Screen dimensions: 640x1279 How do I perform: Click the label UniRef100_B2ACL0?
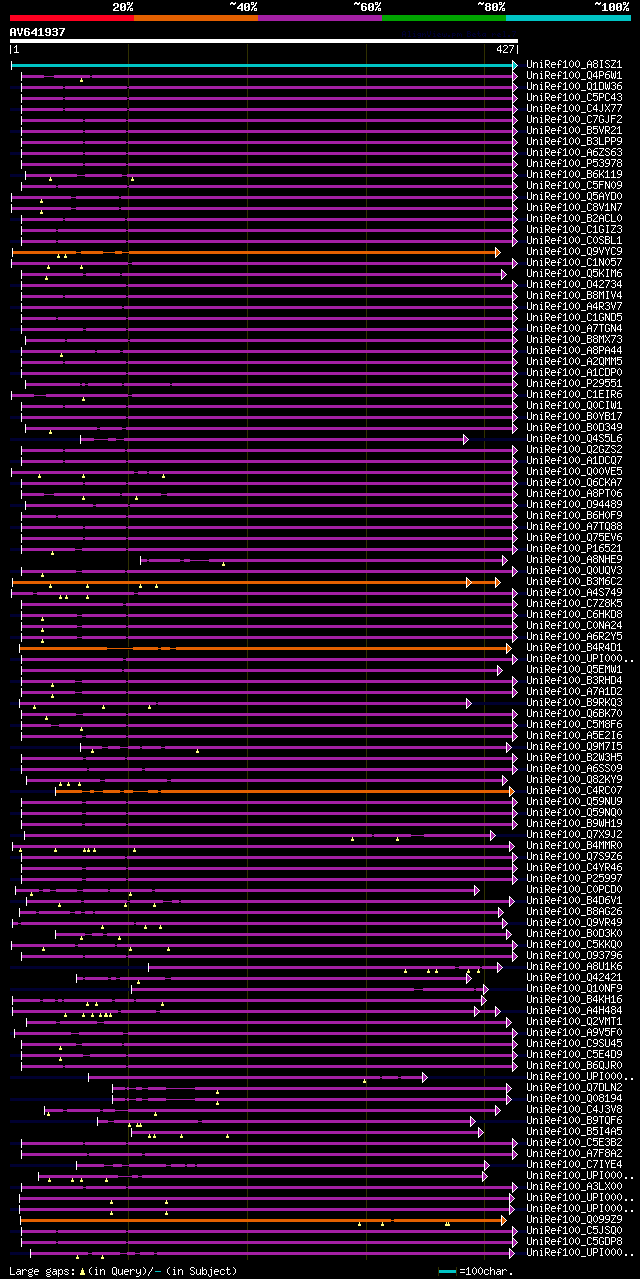[x=574, y=219]
